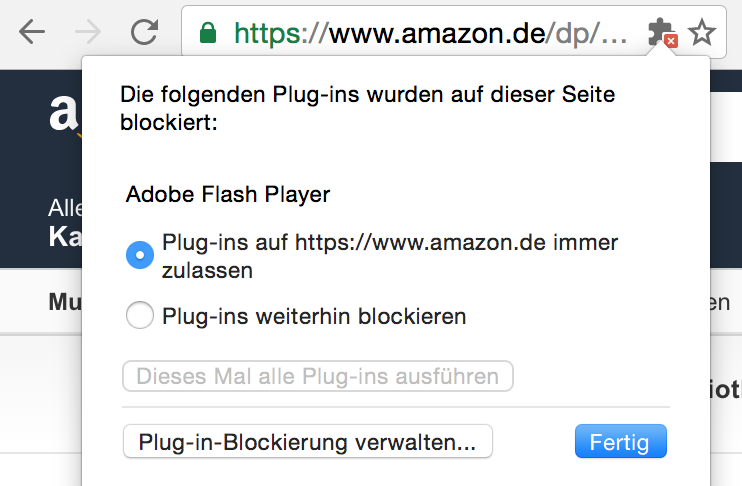Click the cut-off 'en' tab on the right
Screen dimensions: 742x486
tap(719, 301)
